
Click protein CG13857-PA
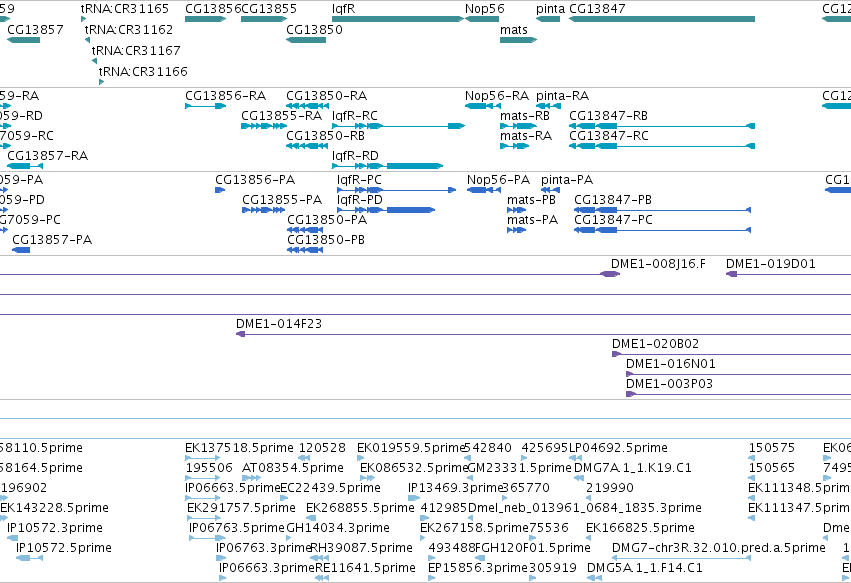click(21, 250)
